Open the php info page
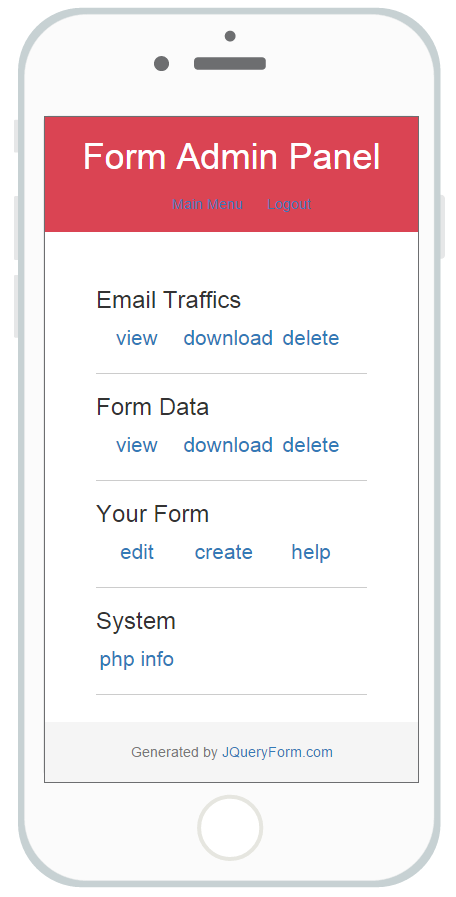Image resolution: width=456 pixels, height=897 pixels. (137, 660)
